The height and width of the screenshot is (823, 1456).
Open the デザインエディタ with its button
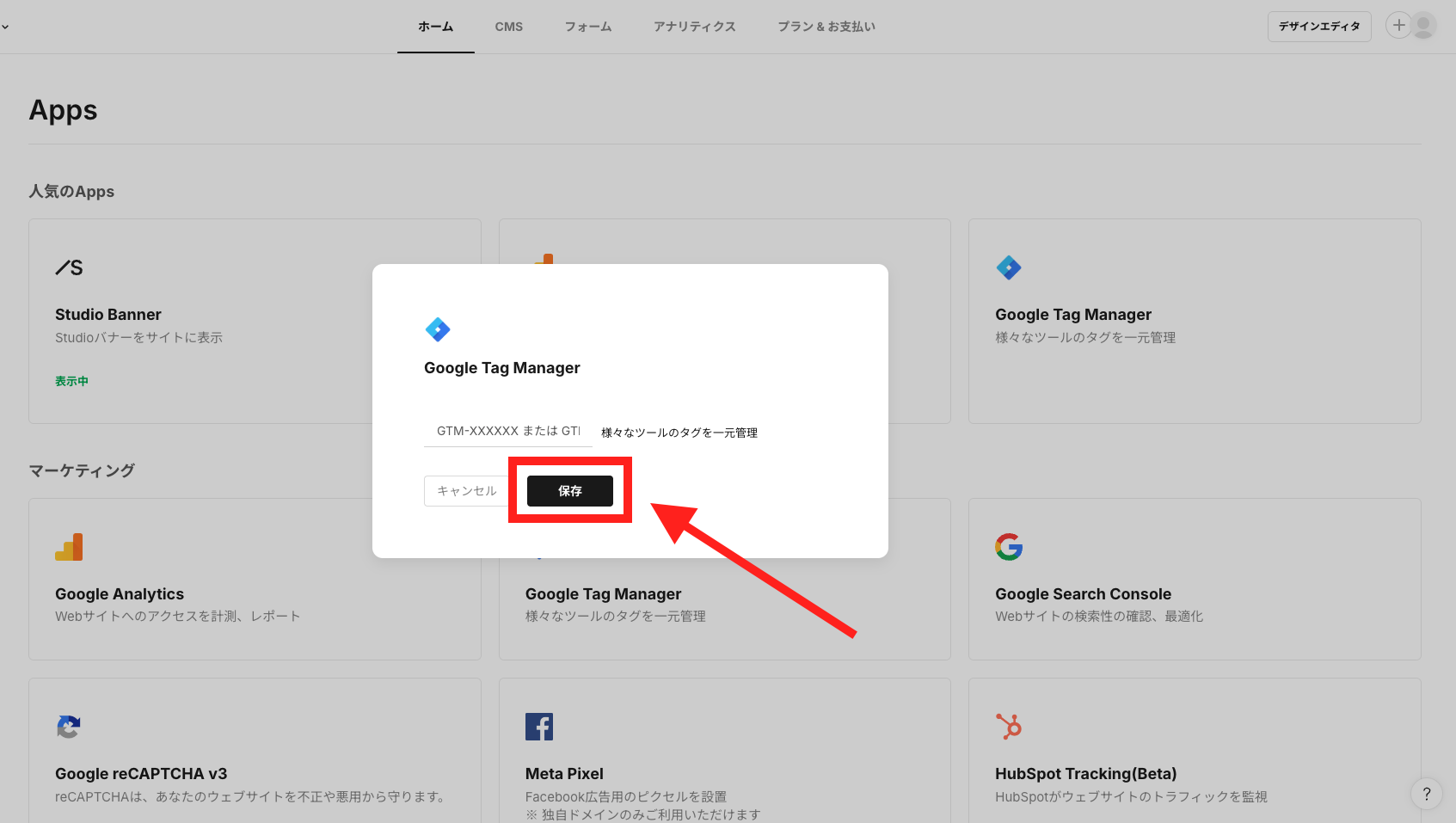1319,26
